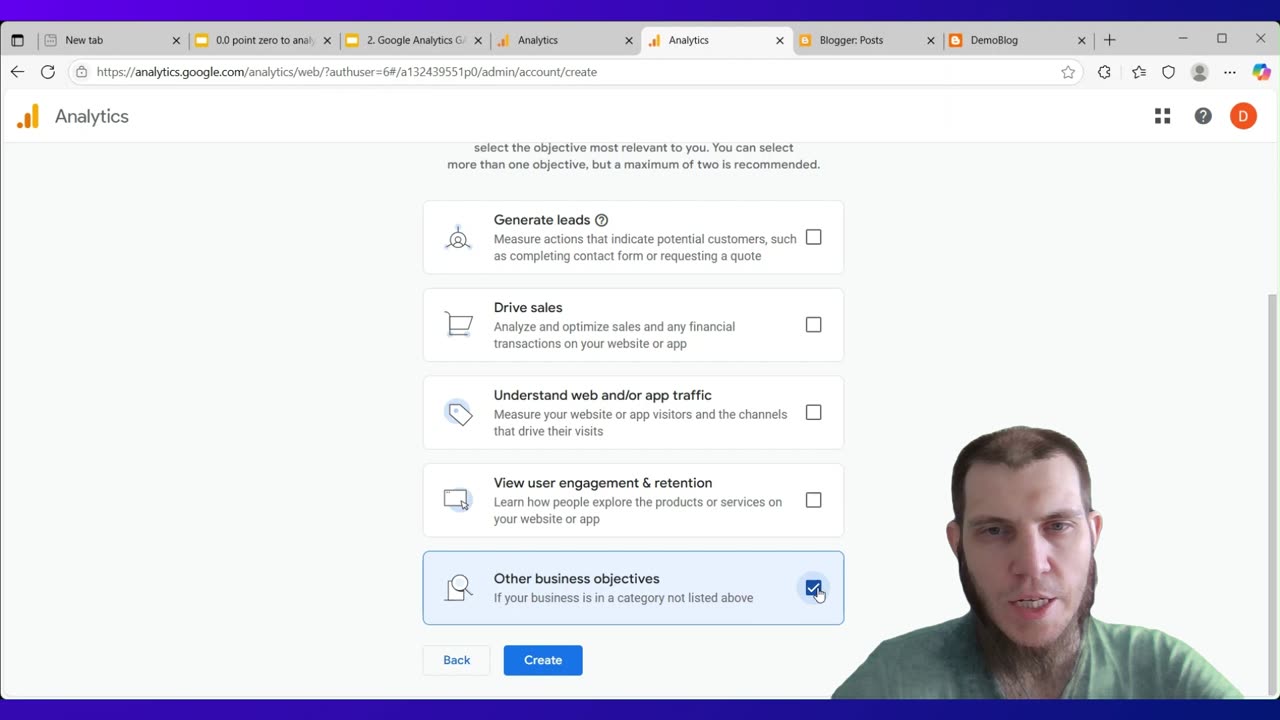Click the web traffic tag icon

click(459, 413)
